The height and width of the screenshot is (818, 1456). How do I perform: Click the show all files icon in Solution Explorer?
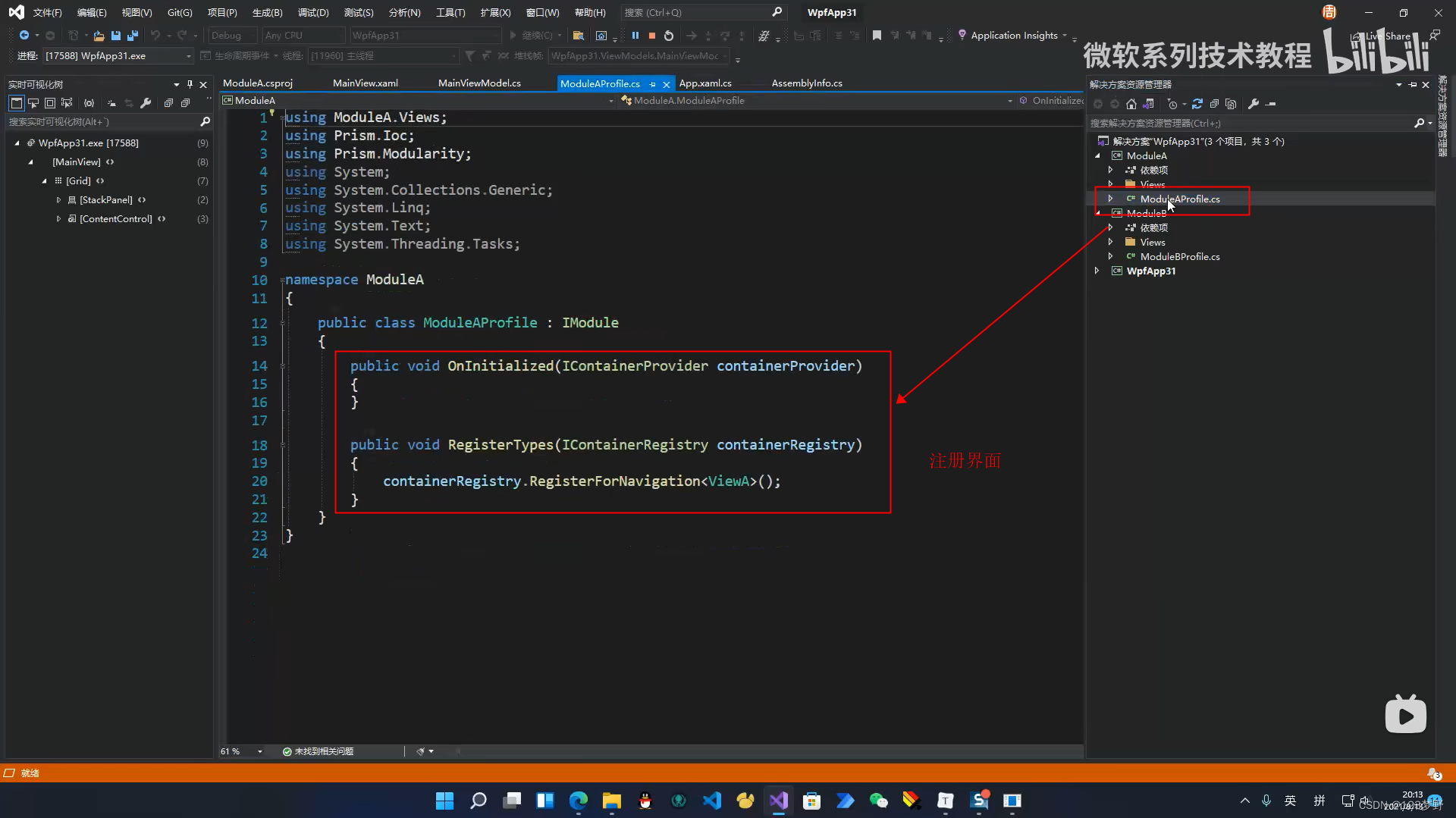coord(1231,104)
